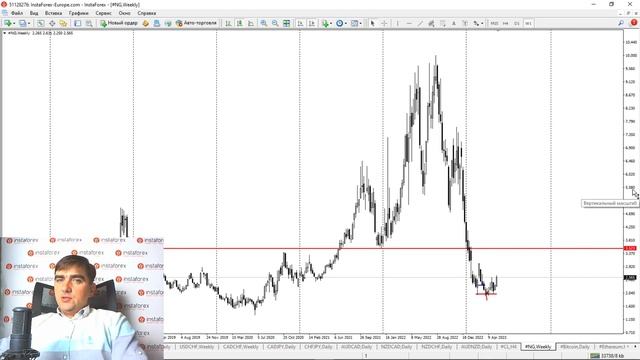The width and height of the screenshot is (640, 360).
Task: Click the red notification alert icon
Action: 633,23
